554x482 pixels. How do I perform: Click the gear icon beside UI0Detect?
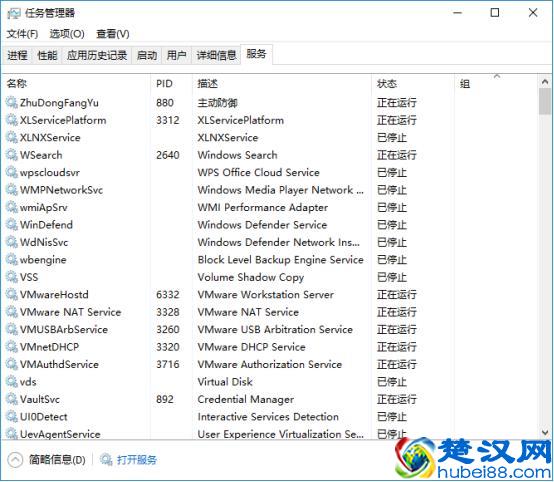(11, 417)
